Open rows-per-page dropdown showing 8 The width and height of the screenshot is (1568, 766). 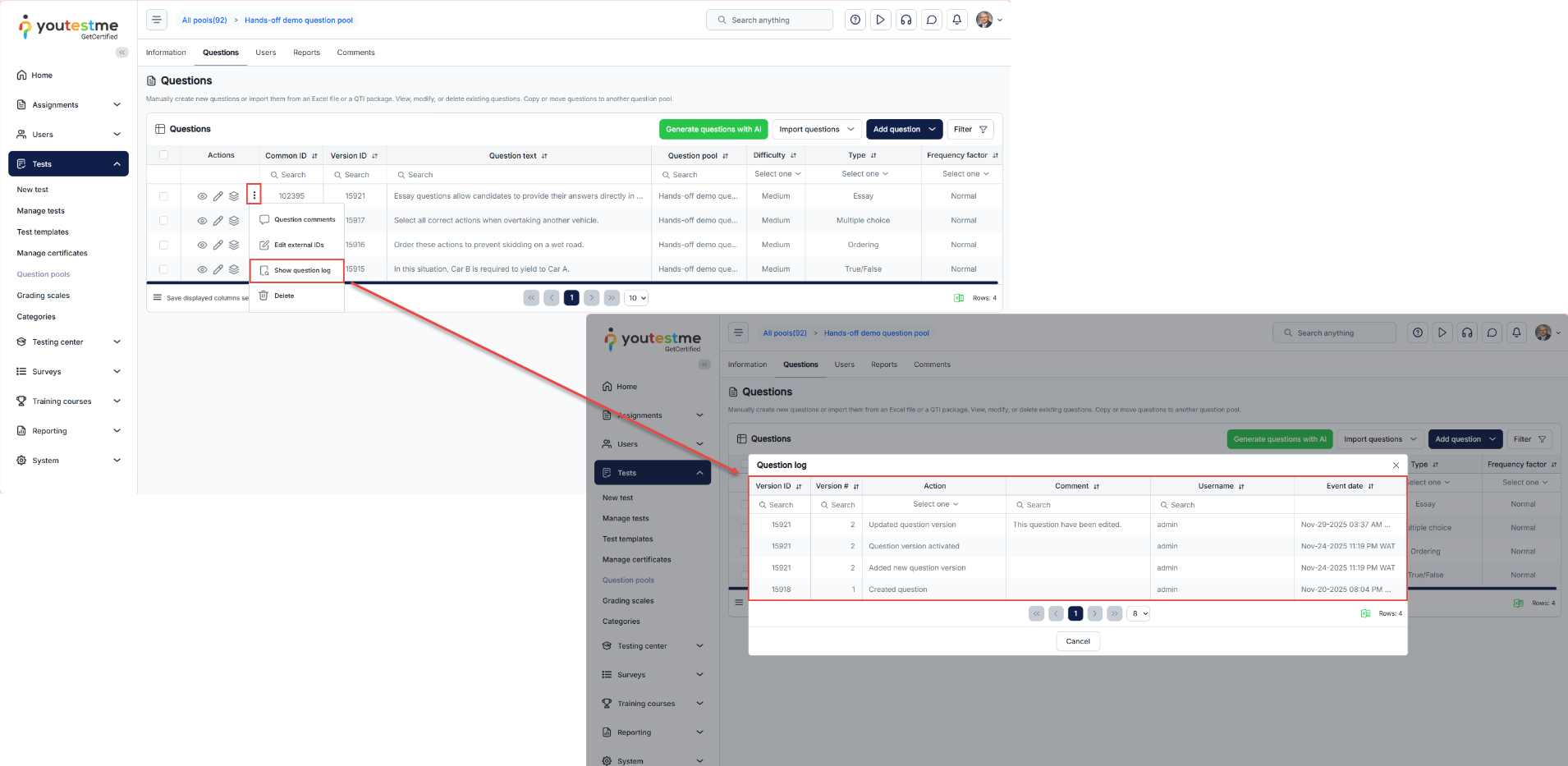pos(1139,613)
